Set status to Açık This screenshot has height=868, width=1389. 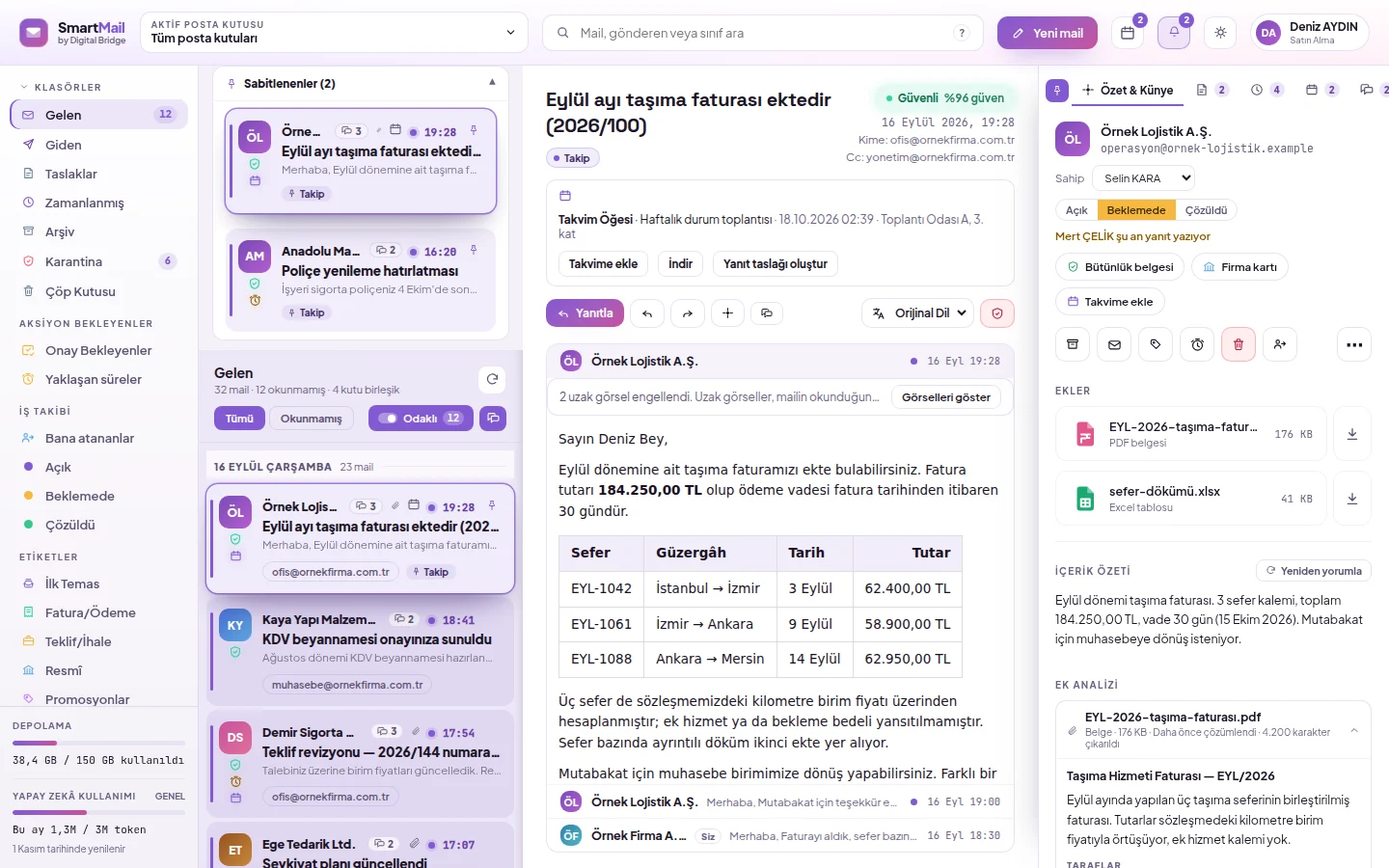pyautogui.click(x=1076, y=210)
